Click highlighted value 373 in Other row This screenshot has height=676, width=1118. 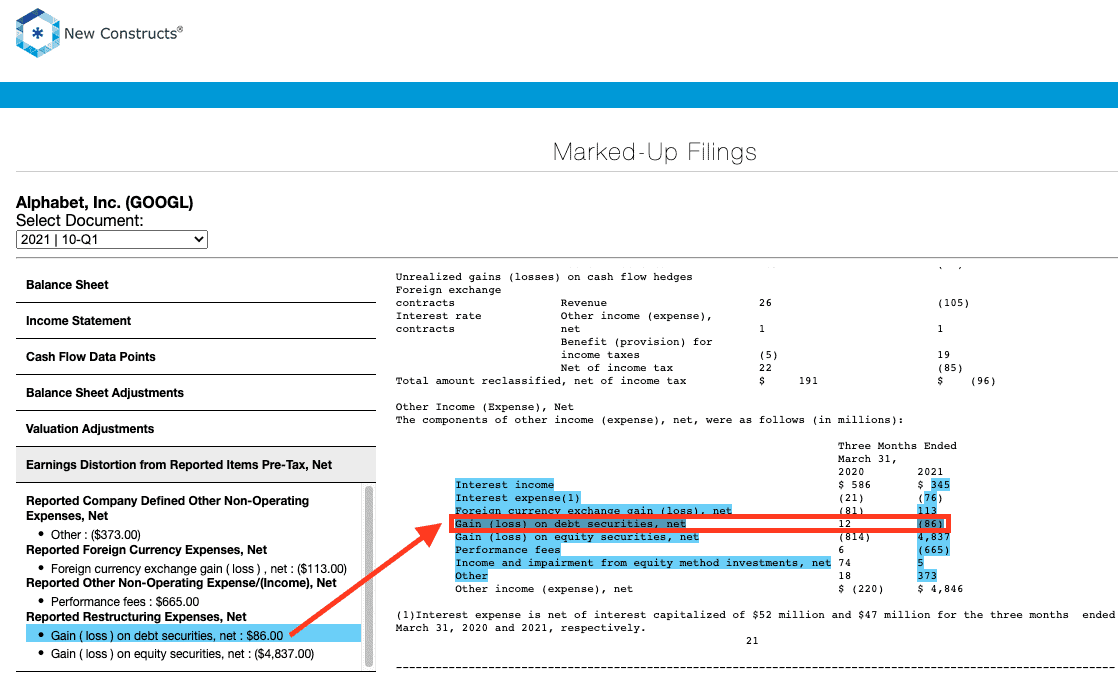[927, 575]
